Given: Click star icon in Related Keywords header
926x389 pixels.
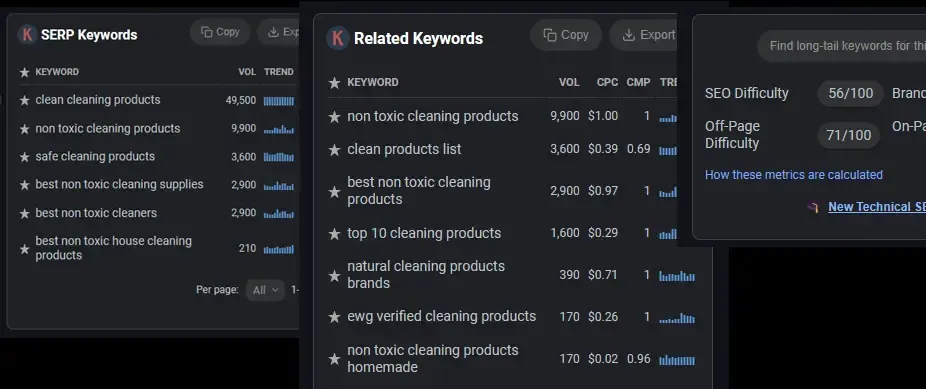Looking at the screenshot, I should (x=334, y=83).
